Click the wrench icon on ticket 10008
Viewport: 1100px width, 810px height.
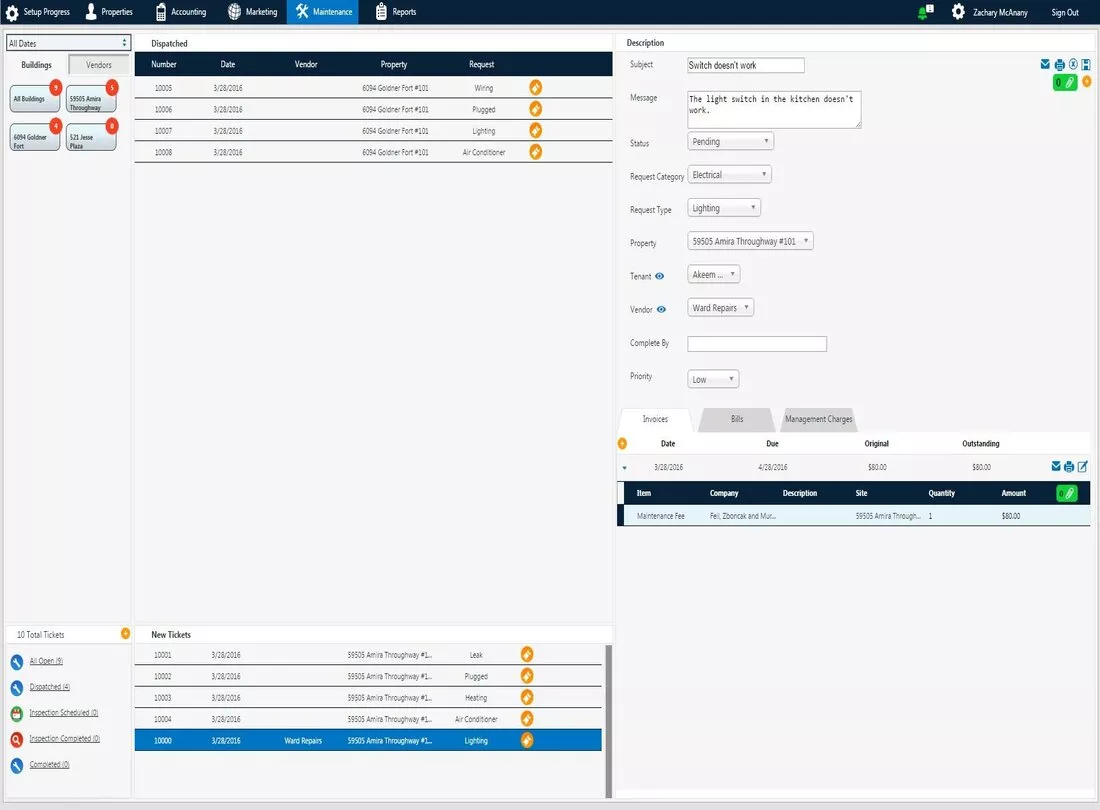[x=535, y=151]
